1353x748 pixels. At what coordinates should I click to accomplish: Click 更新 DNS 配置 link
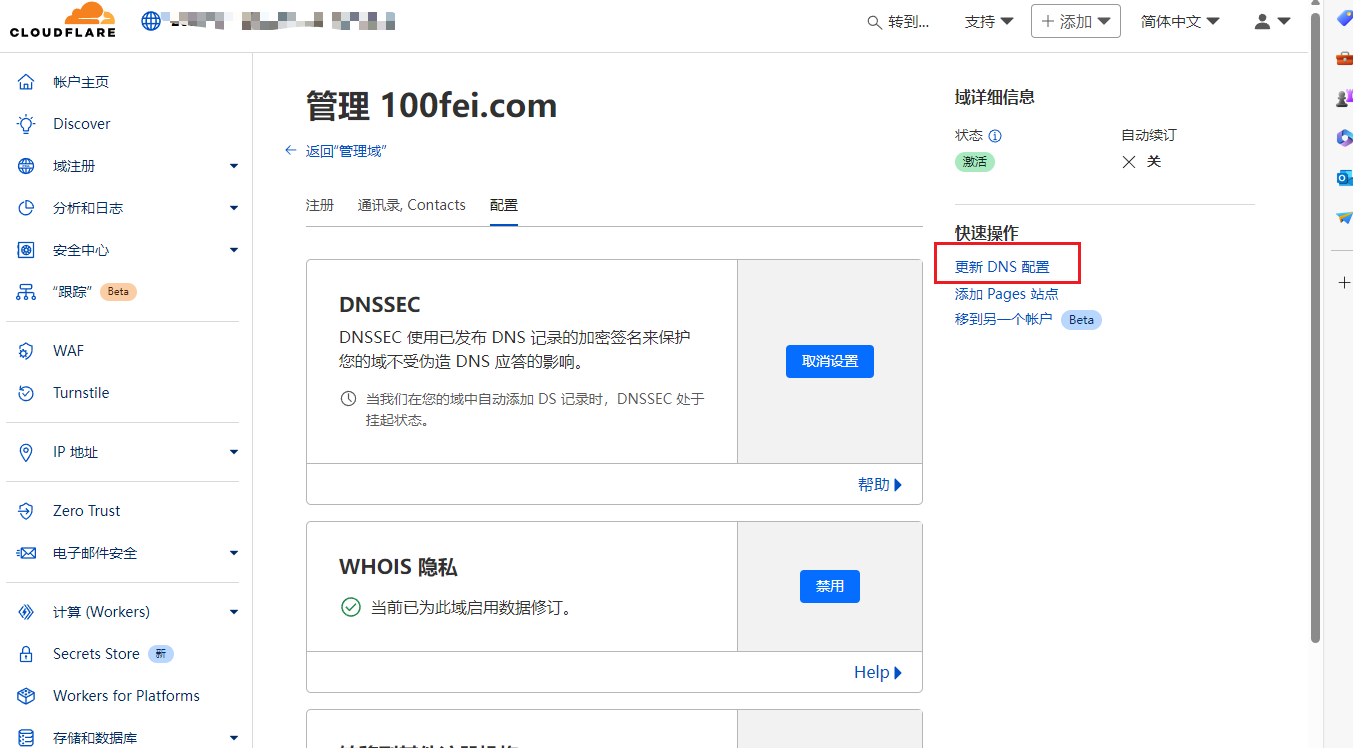coord(1002,267)
